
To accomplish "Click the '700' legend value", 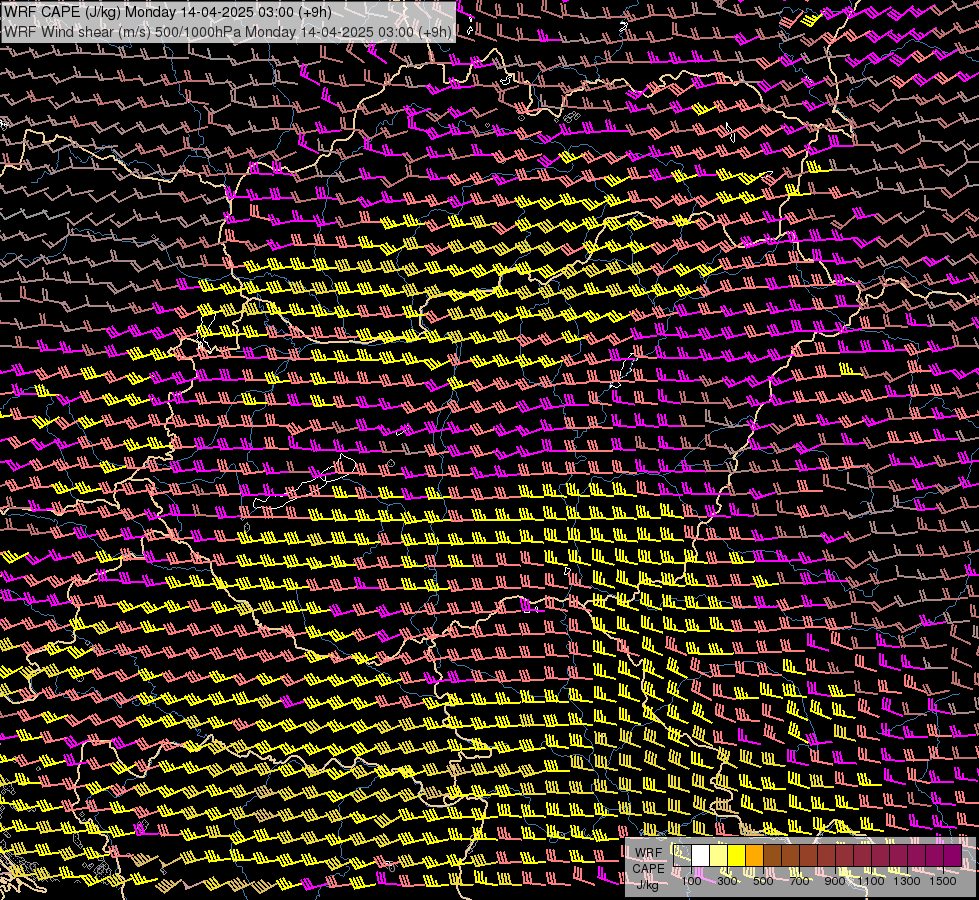I will tap(799, 881).
